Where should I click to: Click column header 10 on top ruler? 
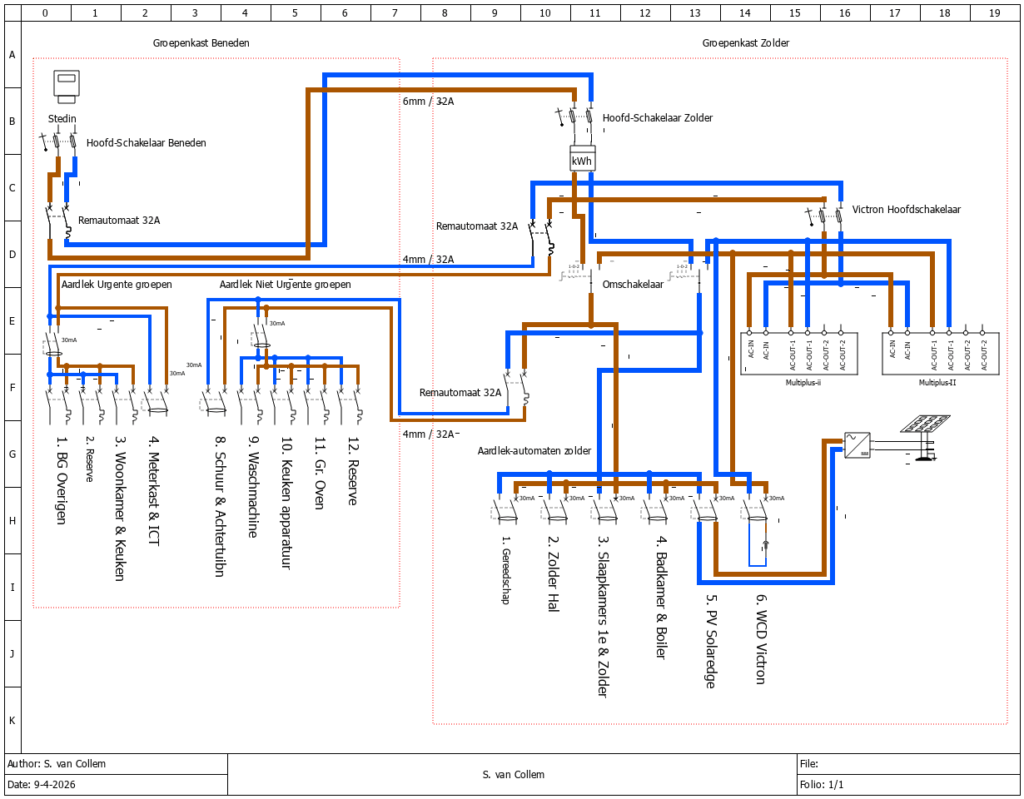(x=544, y=14)
